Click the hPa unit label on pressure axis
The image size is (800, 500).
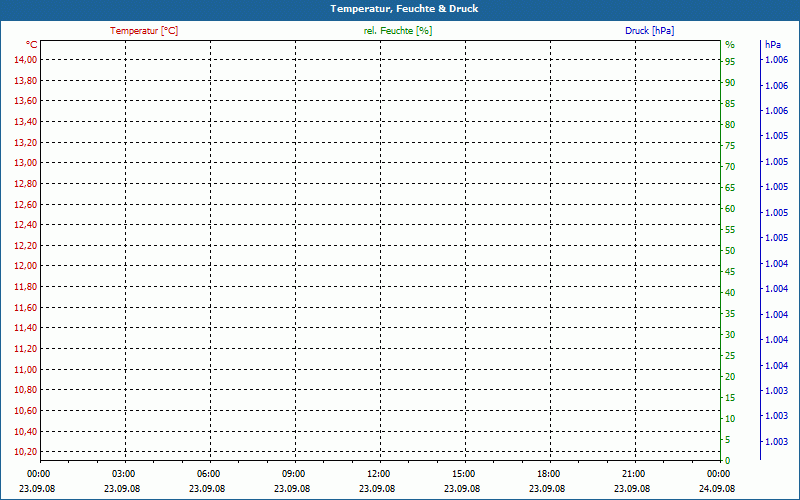pos(773,45)
